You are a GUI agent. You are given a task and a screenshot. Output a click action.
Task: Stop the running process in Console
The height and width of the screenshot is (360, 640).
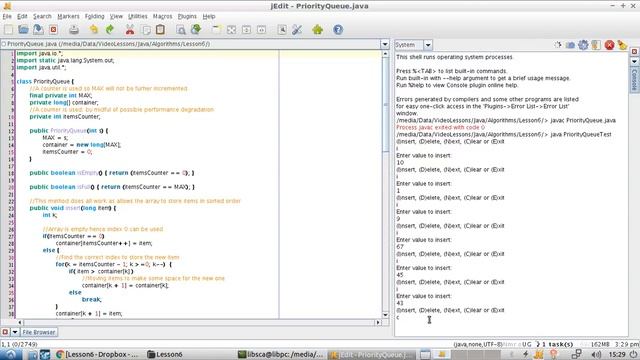pos(609,45)
